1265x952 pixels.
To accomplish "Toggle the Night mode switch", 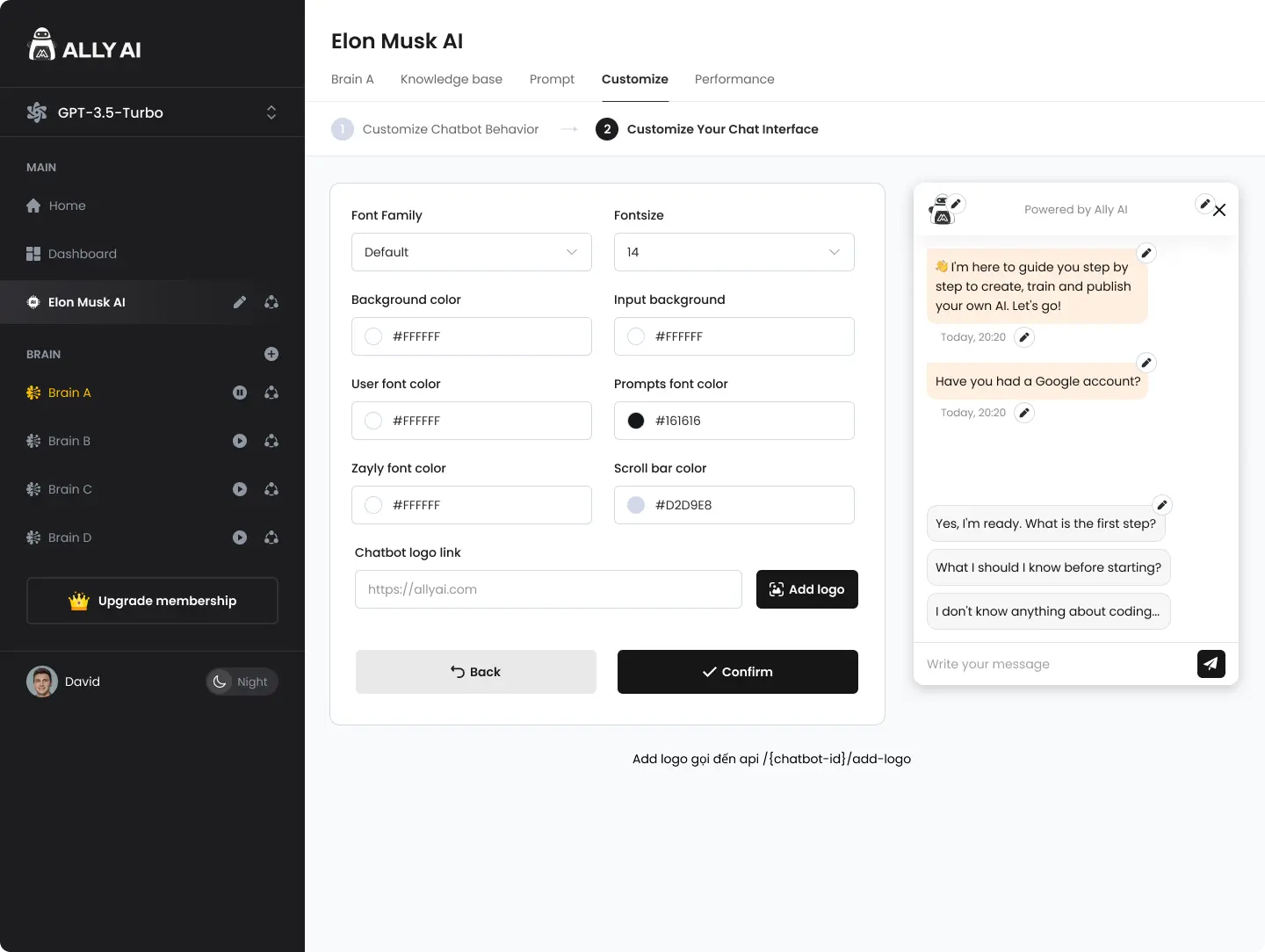I will click(x=242, y=682).
